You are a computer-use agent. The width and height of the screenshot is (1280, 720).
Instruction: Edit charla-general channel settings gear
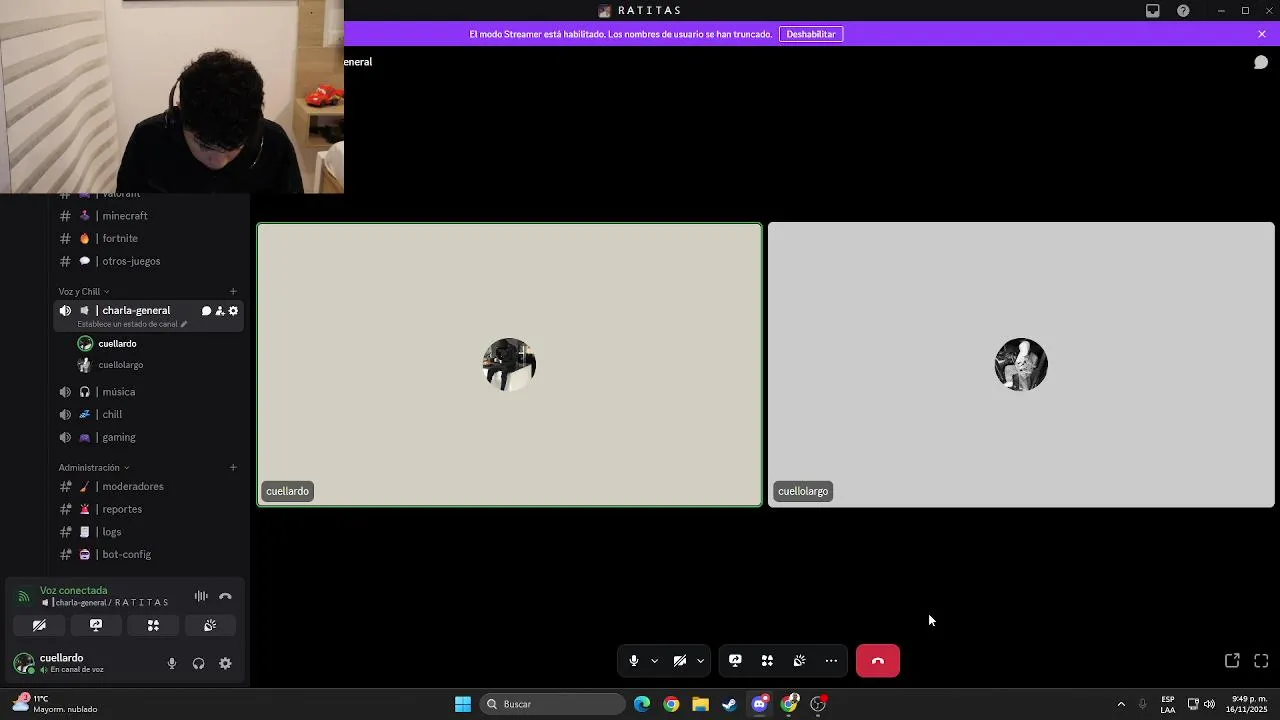[x=234, y=311]
